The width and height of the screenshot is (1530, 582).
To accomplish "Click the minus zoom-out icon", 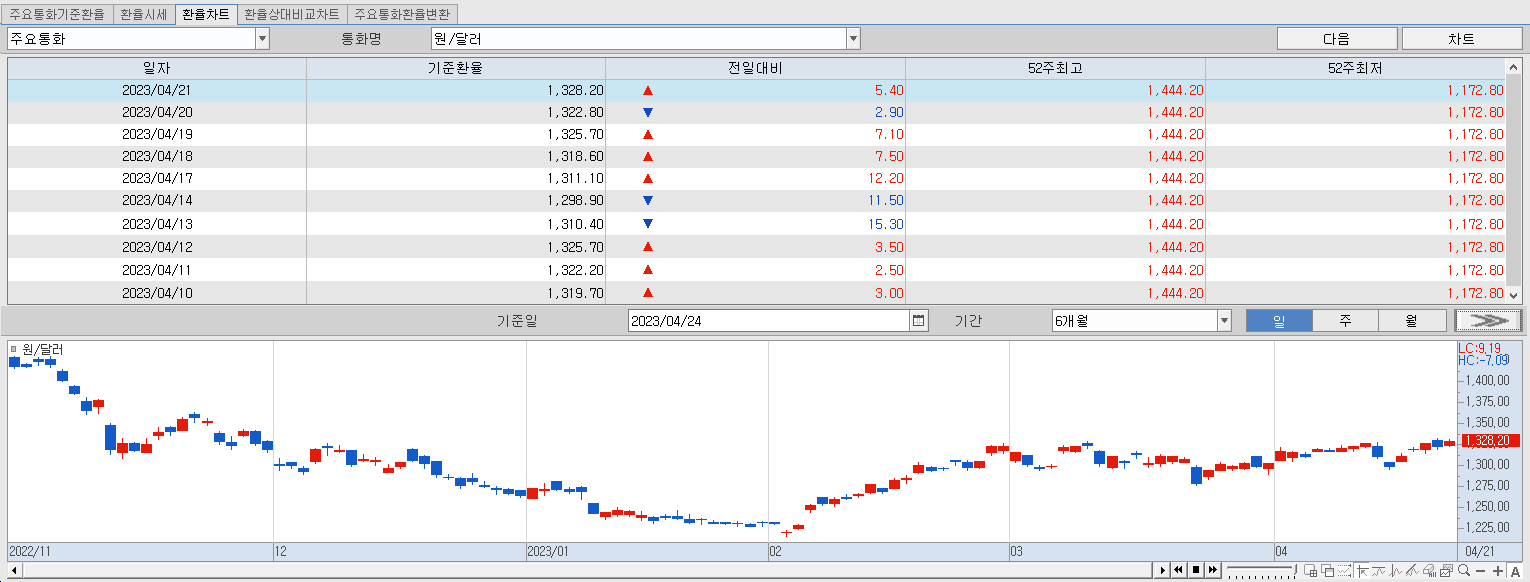I will 1480,571.
